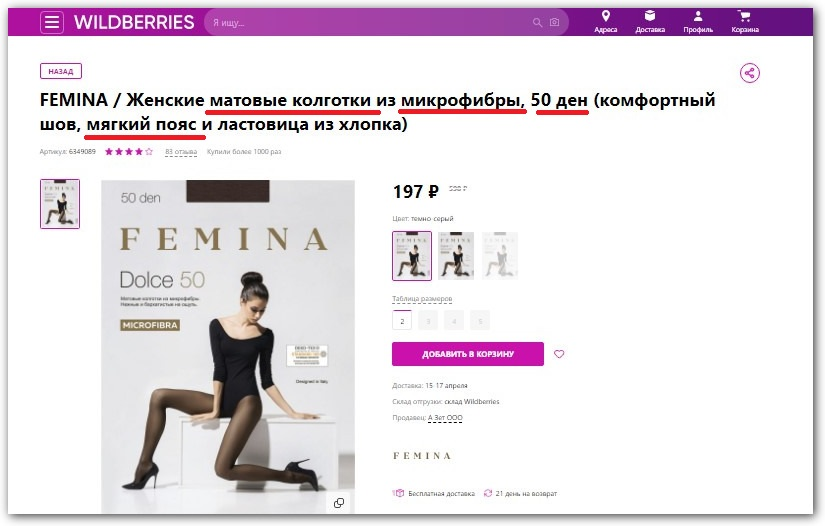825x526 pixels.
Task: Click ДОБАВИТЬ В КОРЗИНУ button
Action: pos(468,354)
